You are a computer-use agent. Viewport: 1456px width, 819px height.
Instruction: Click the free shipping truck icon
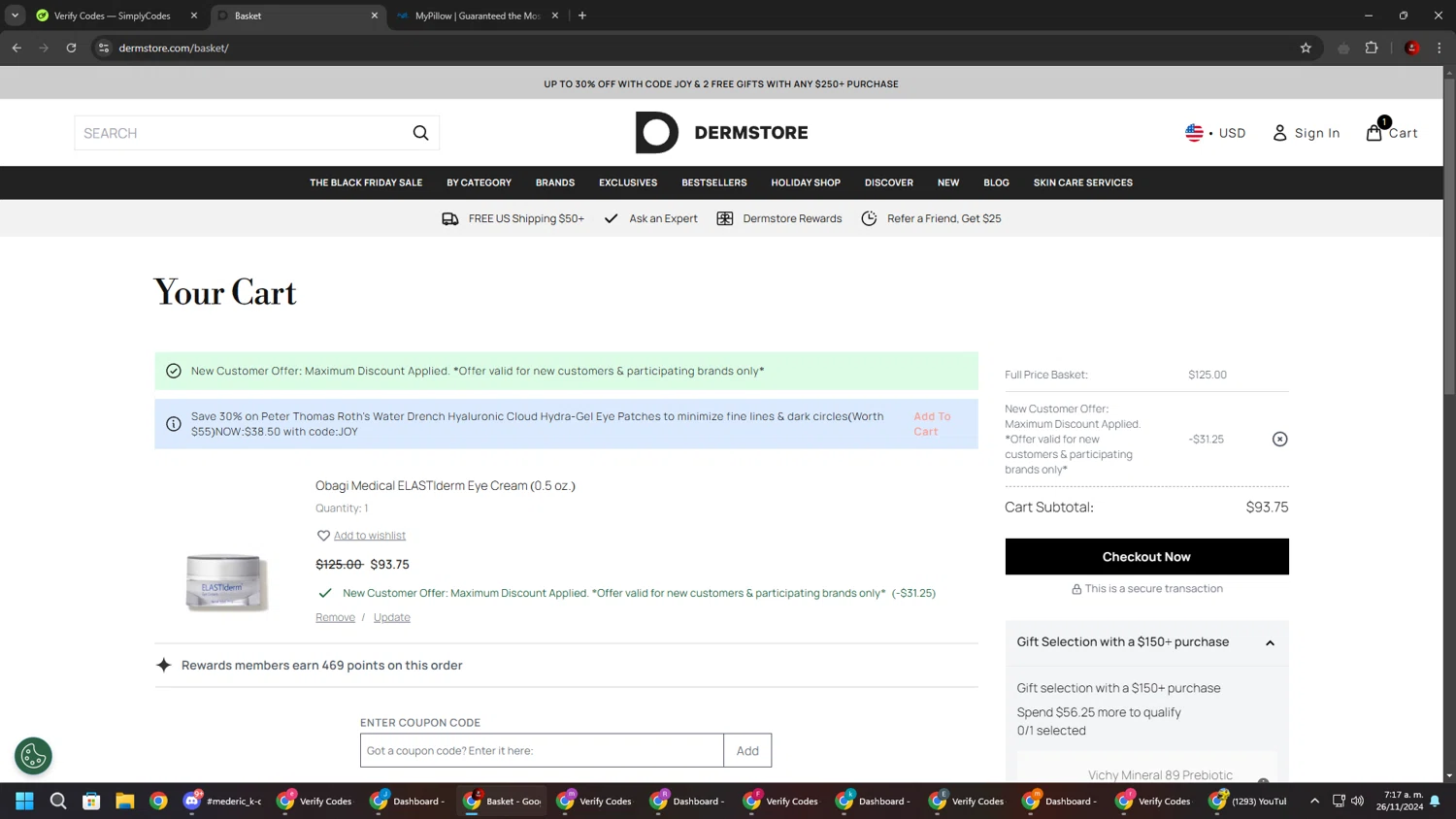click(450, 218)
